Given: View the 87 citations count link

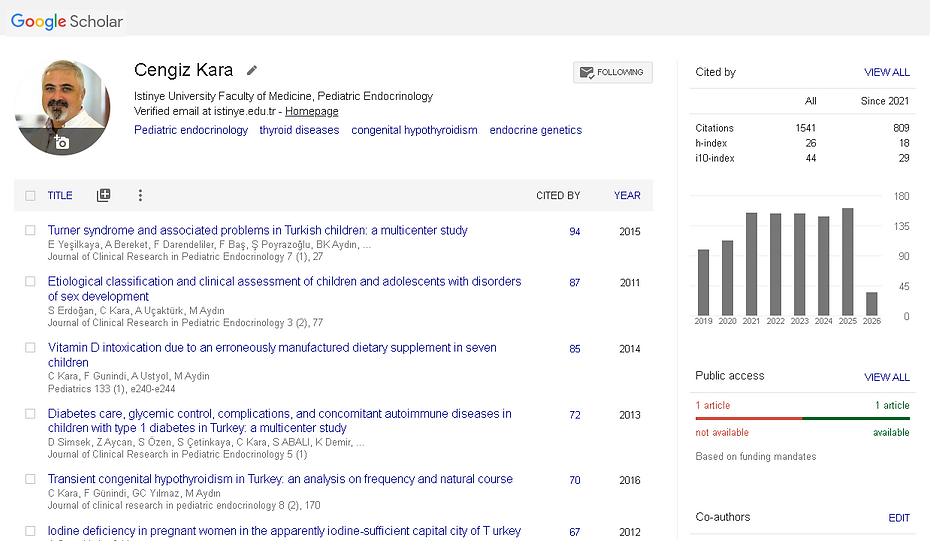Looking at the screenshot, I should [575, 282].
